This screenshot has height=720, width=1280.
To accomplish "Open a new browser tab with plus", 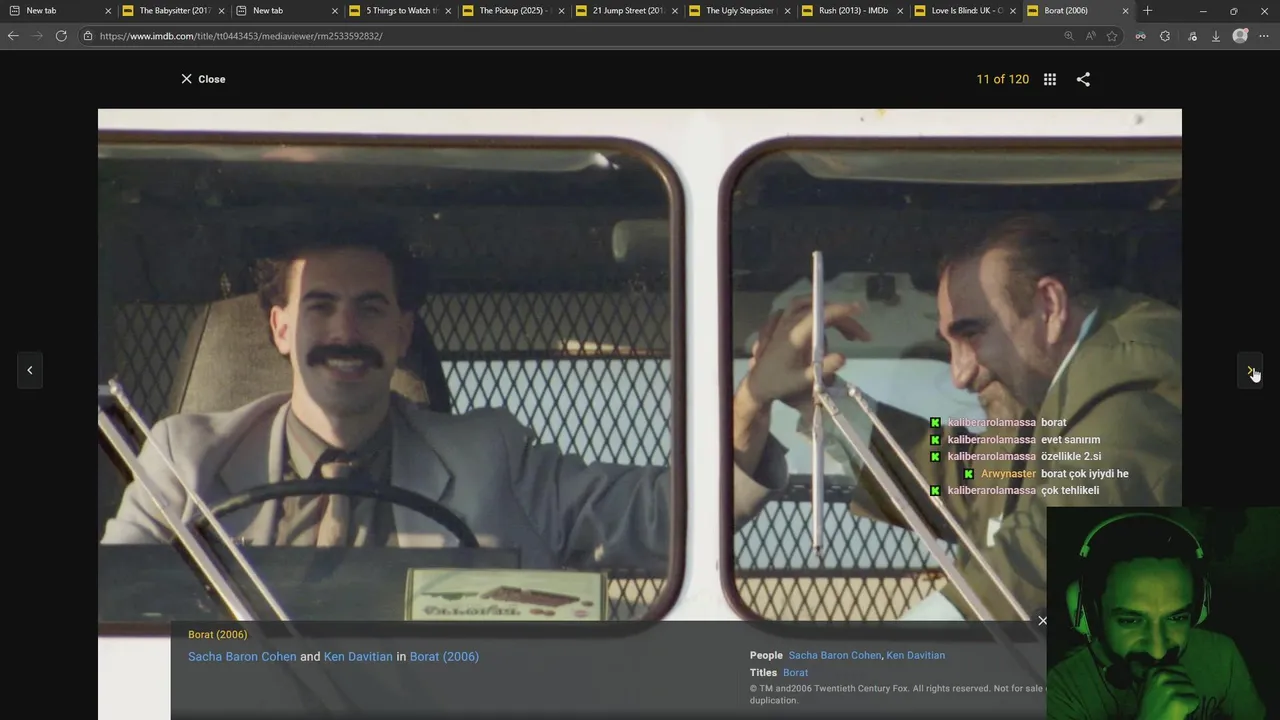I will pos(1147,11).
